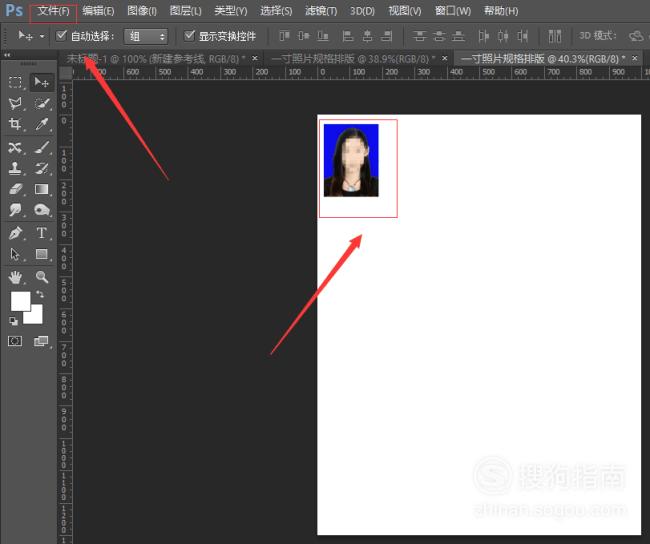Screen dimensions: 650x544
Task: Toggle the 自动选择 checkbox
Action: coord(61,35)
